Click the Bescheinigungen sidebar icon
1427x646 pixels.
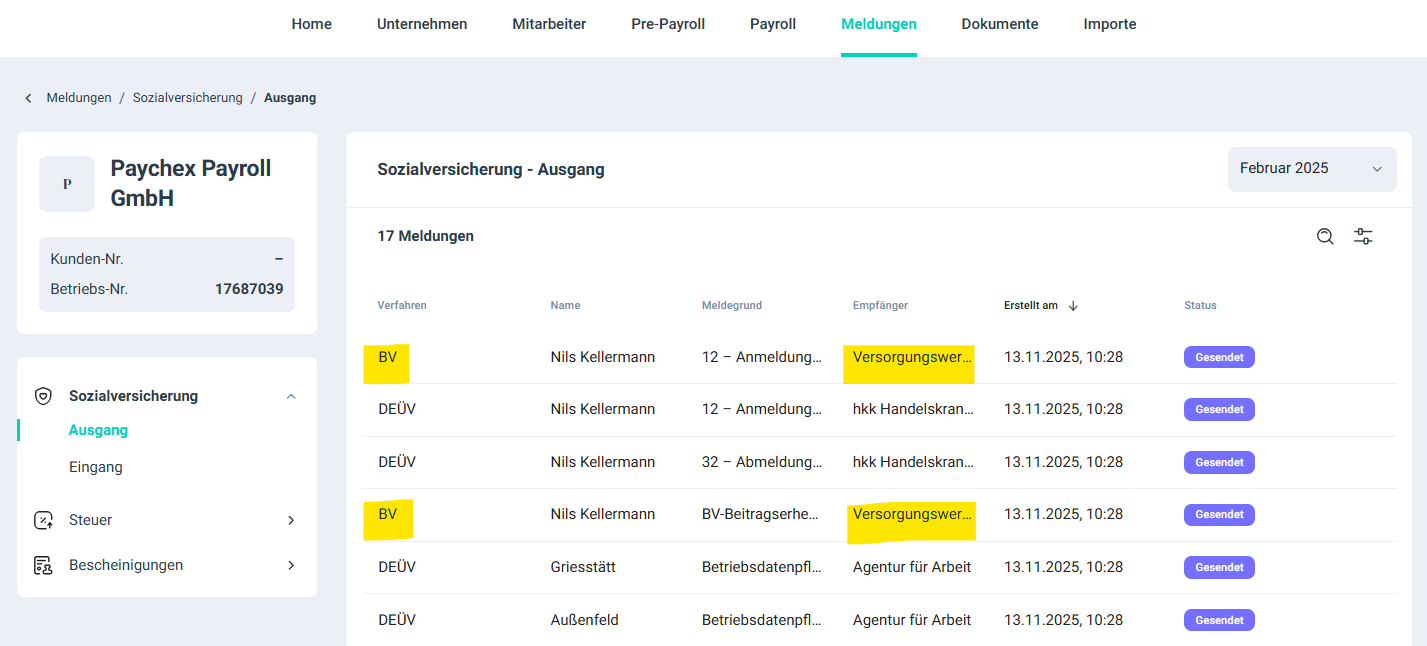pyautogui.click(x=43, y=566)
